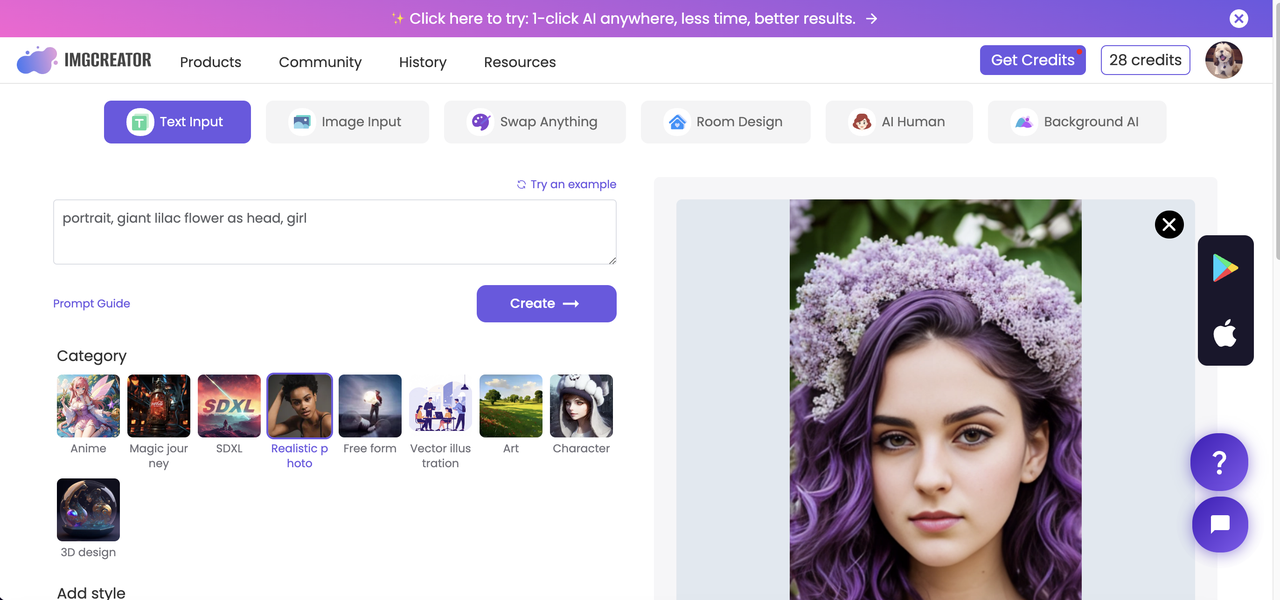
Task: Open the user profile avatar
Action: [x=1223, y=60]
